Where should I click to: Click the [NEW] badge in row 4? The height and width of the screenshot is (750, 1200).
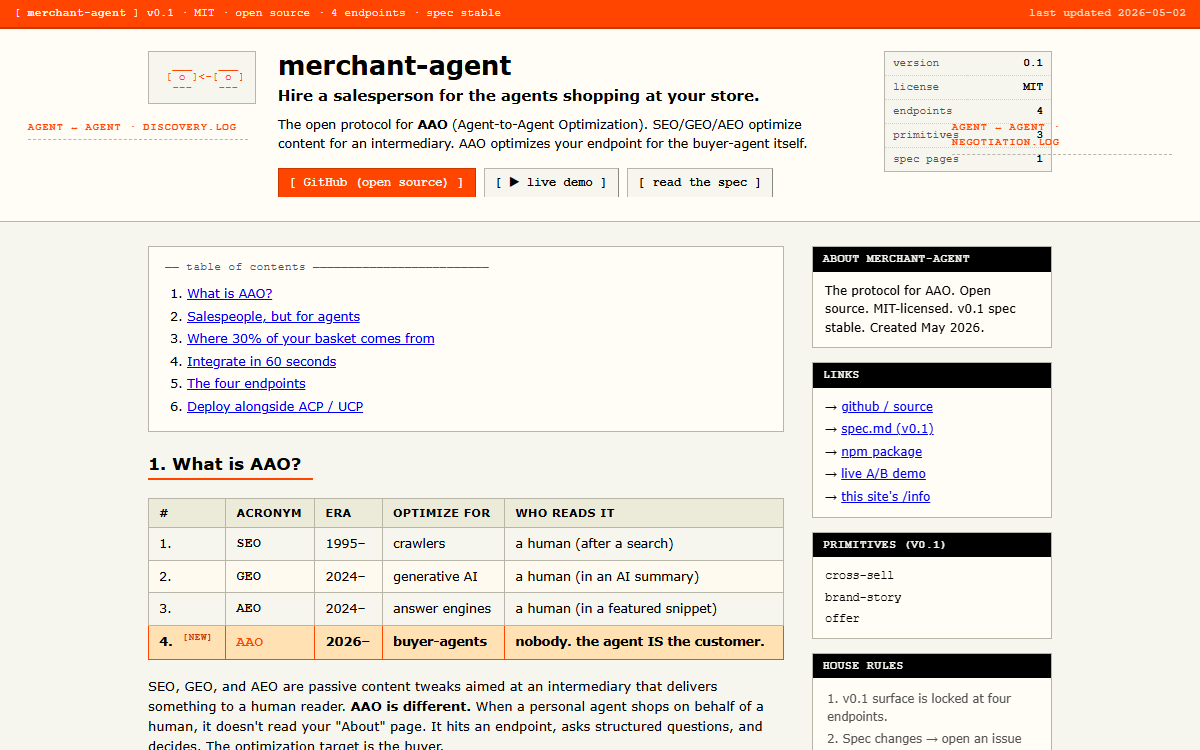(x=197, y=637)
